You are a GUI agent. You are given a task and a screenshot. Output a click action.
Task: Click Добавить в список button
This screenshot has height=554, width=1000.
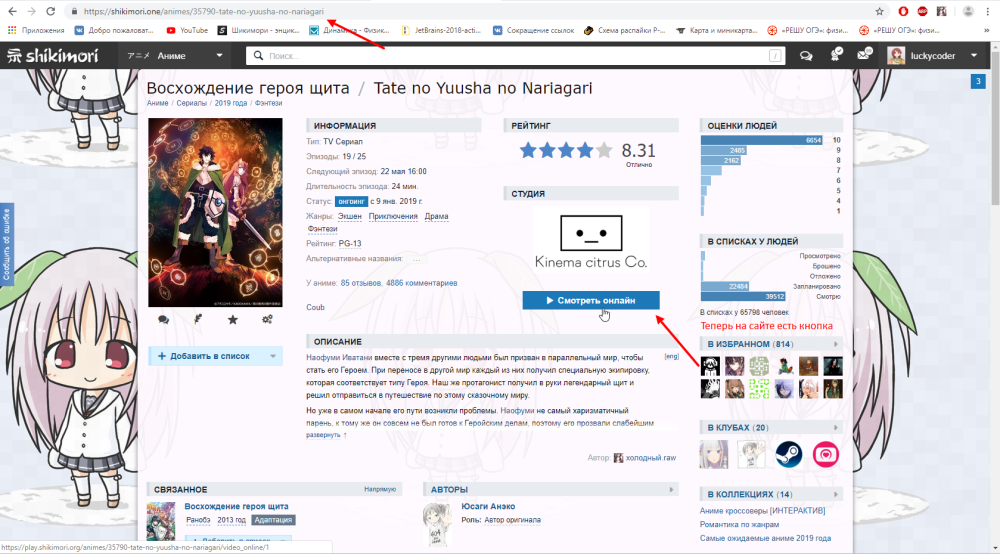(207, 356)
